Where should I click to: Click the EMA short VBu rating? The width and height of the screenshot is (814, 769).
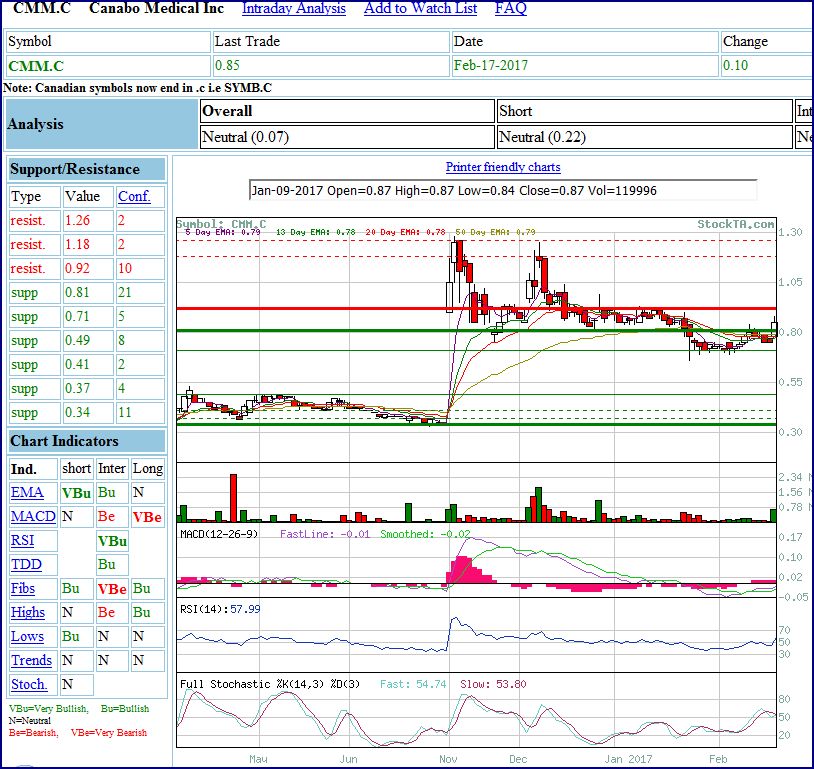tap(76, 493)
